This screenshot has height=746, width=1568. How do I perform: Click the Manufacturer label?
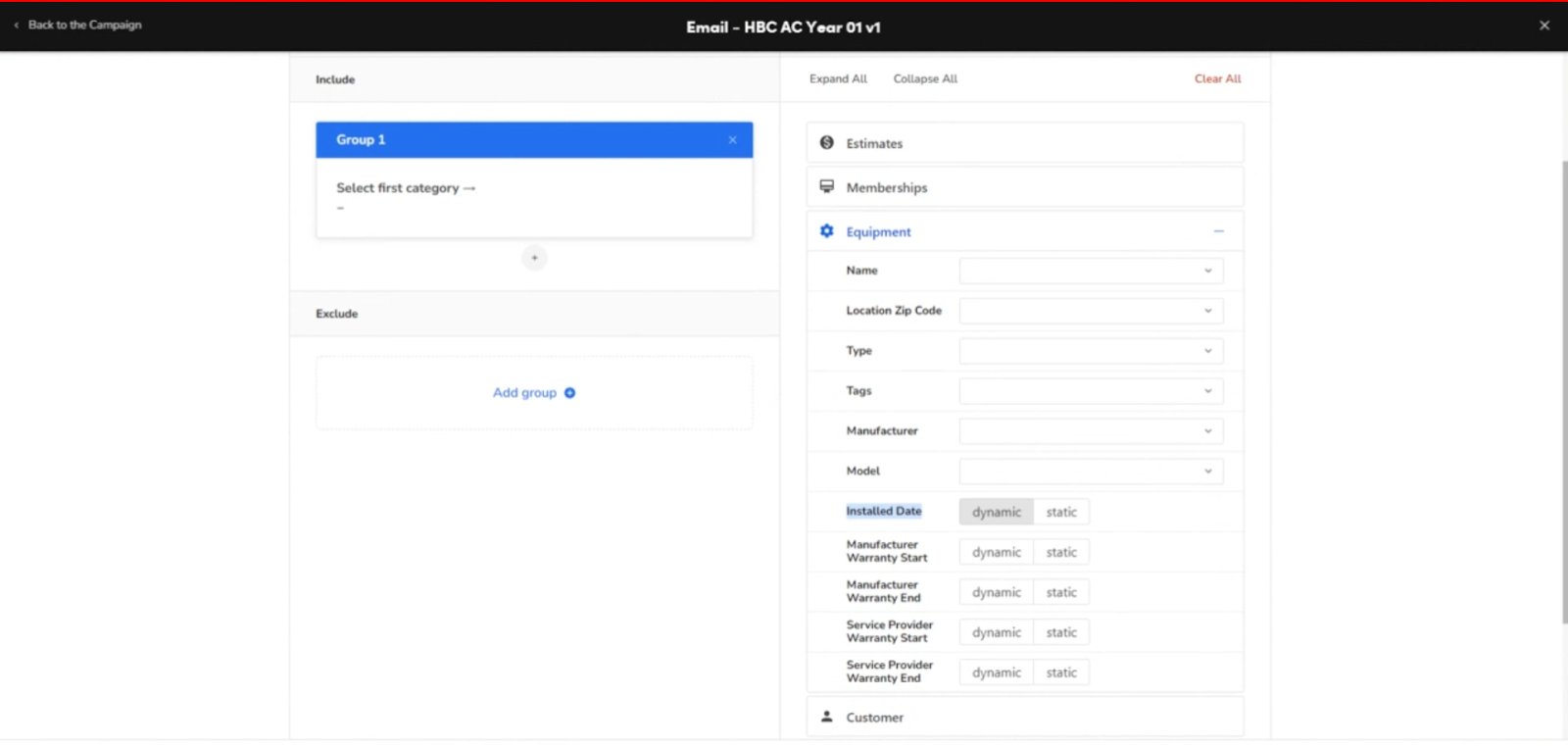point(882,431)
